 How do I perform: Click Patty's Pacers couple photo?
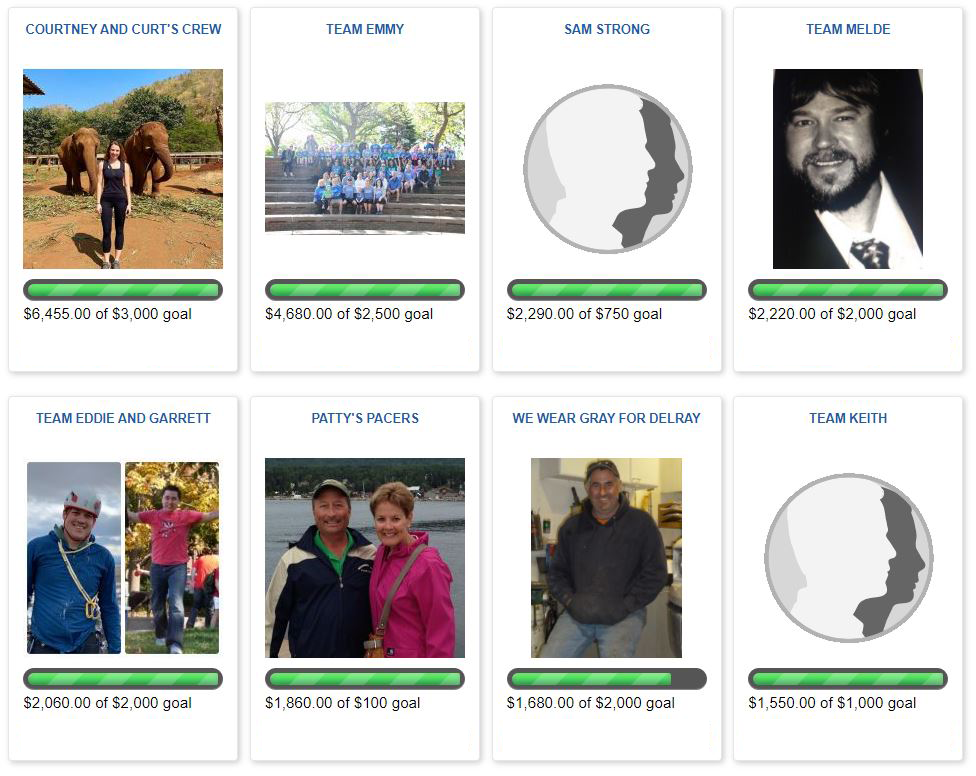tap(365, 558)
